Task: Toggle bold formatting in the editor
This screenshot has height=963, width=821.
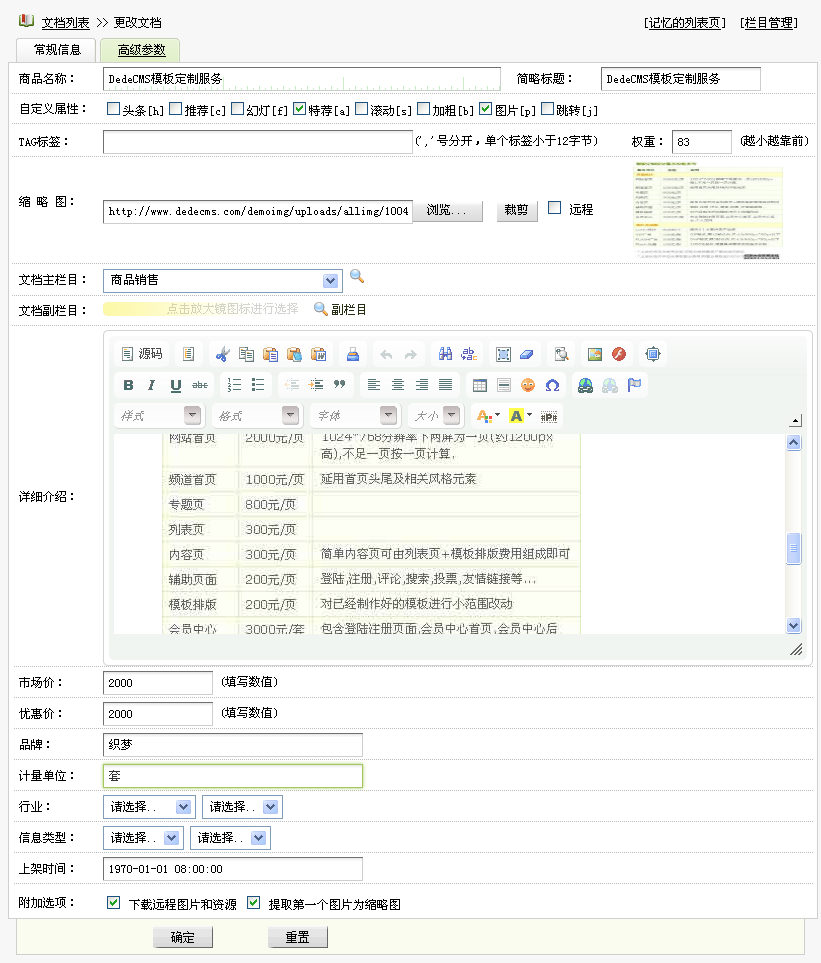Action: (x=128, y=385)
